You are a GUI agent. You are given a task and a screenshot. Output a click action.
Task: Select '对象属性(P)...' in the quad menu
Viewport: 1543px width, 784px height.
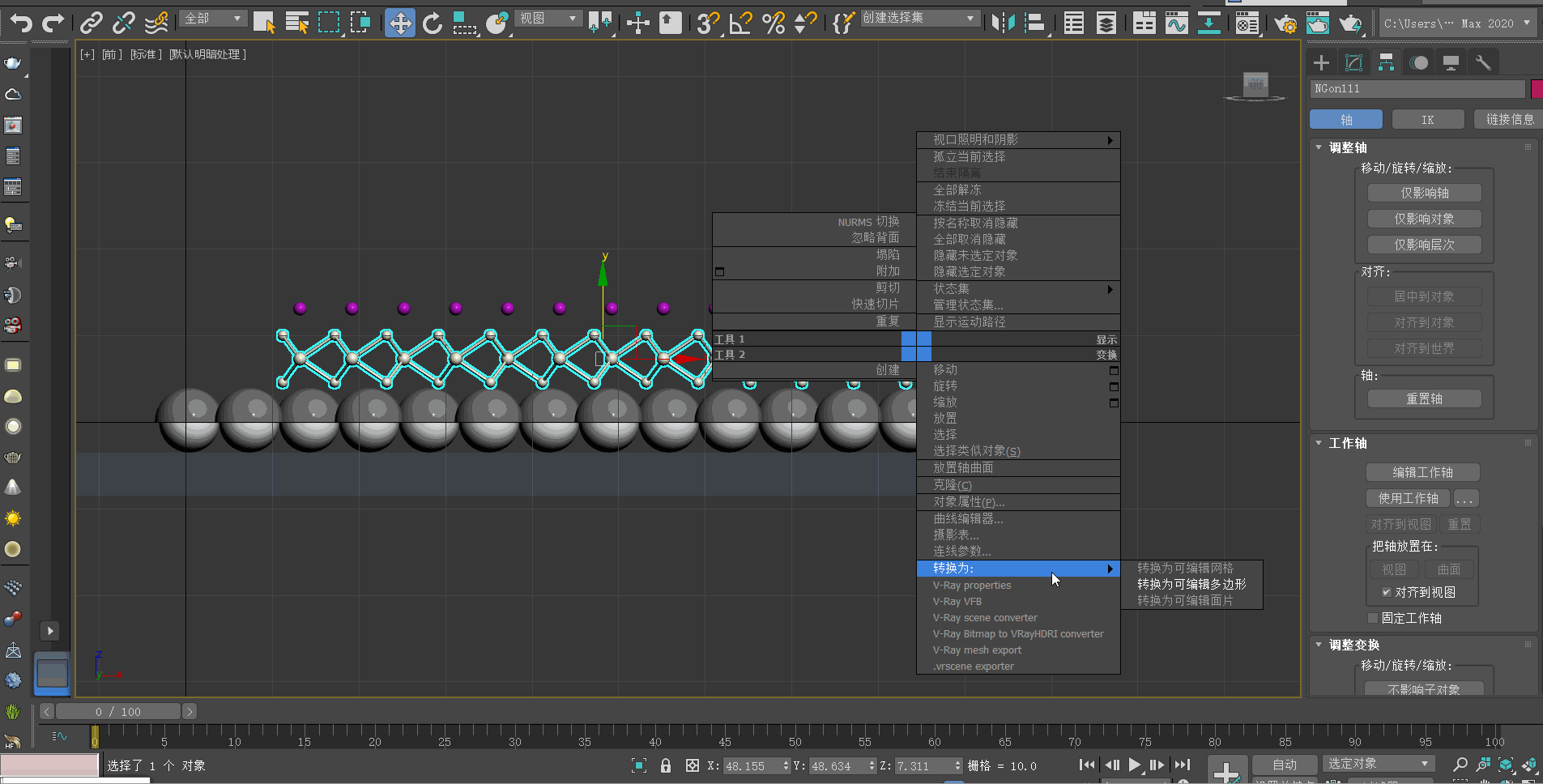(x=1018, y=502)
